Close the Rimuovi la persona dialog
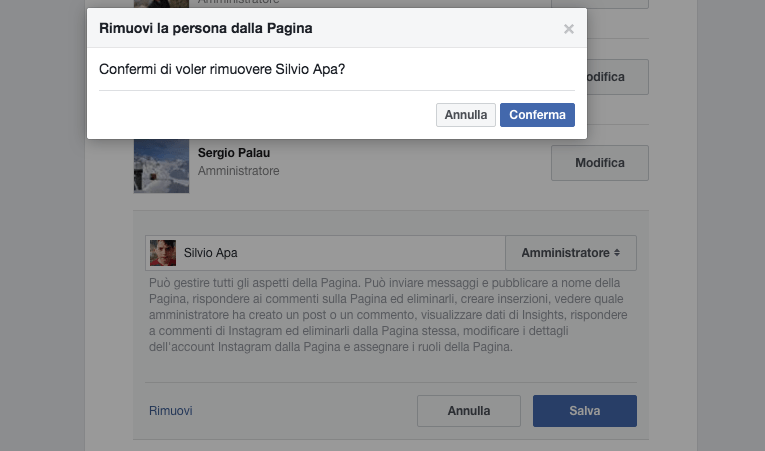The image size is (765, 451). [568, 29]
